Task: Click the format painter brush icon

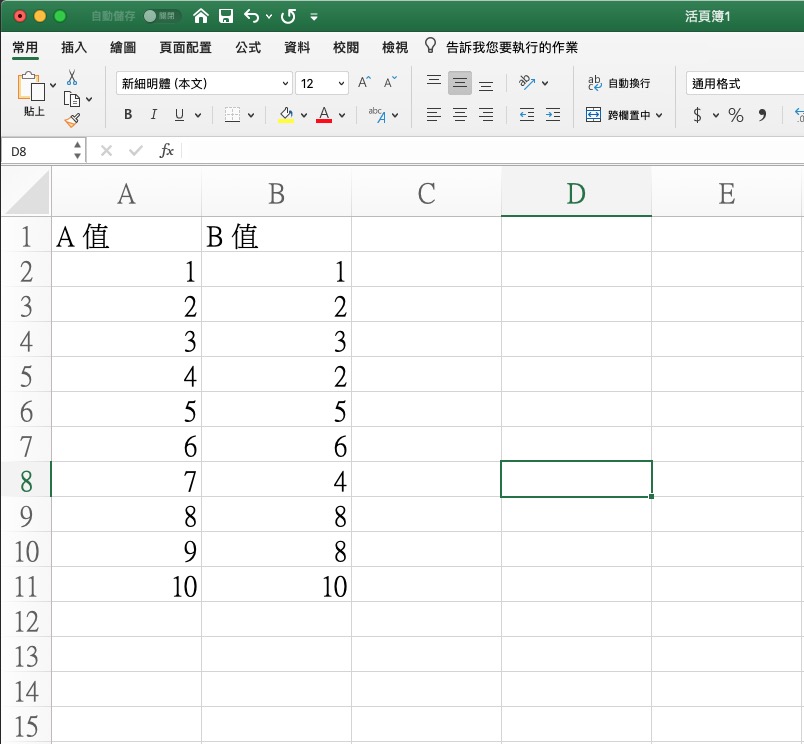Action: 72,120
